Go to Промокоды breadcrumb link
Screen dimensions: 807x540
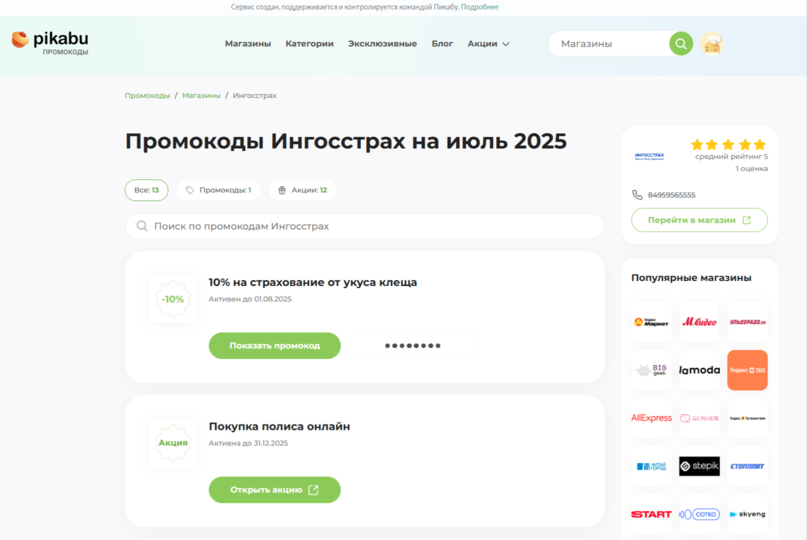click(147, 95)
